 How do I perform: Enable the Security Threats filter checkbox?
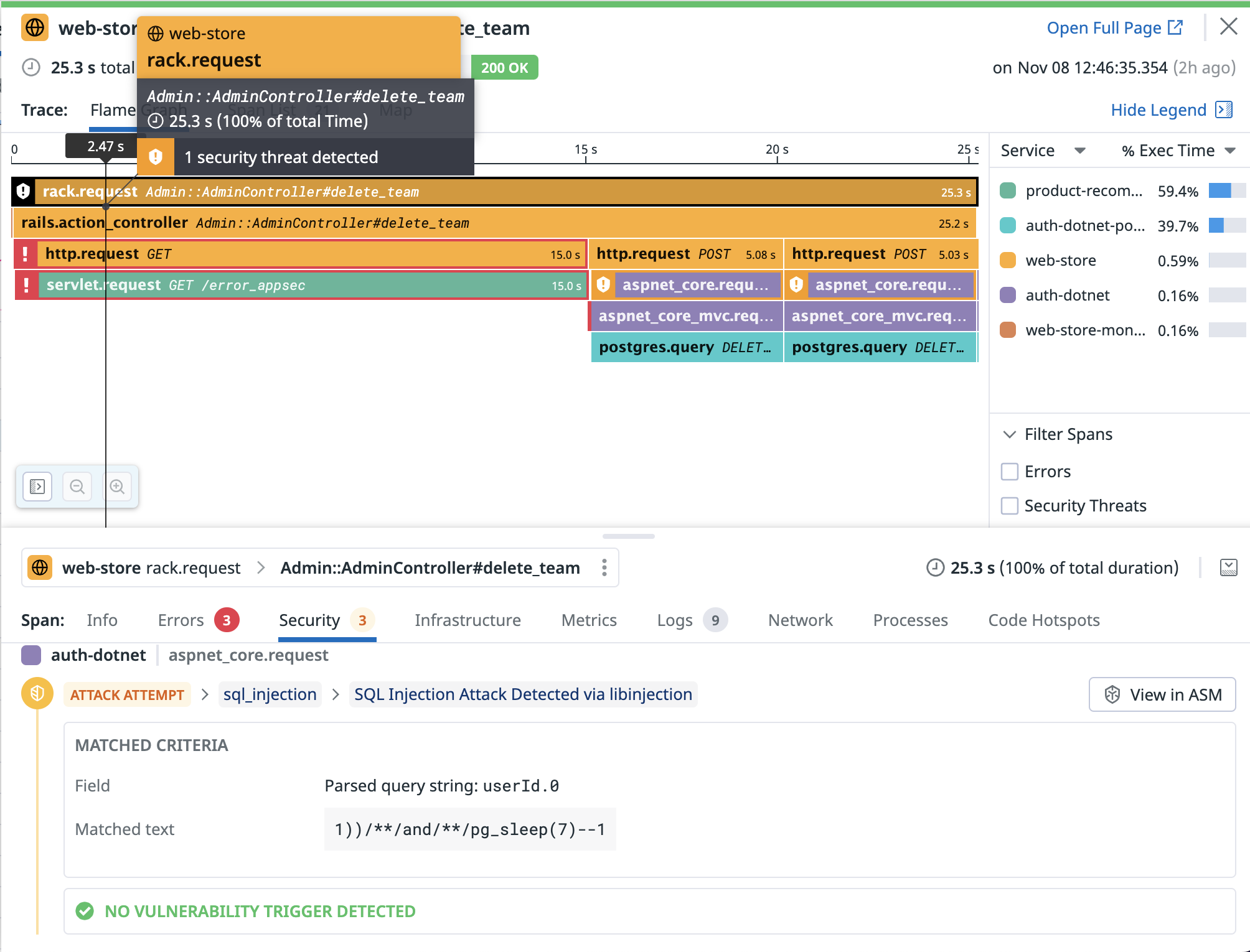[1009, 506]
